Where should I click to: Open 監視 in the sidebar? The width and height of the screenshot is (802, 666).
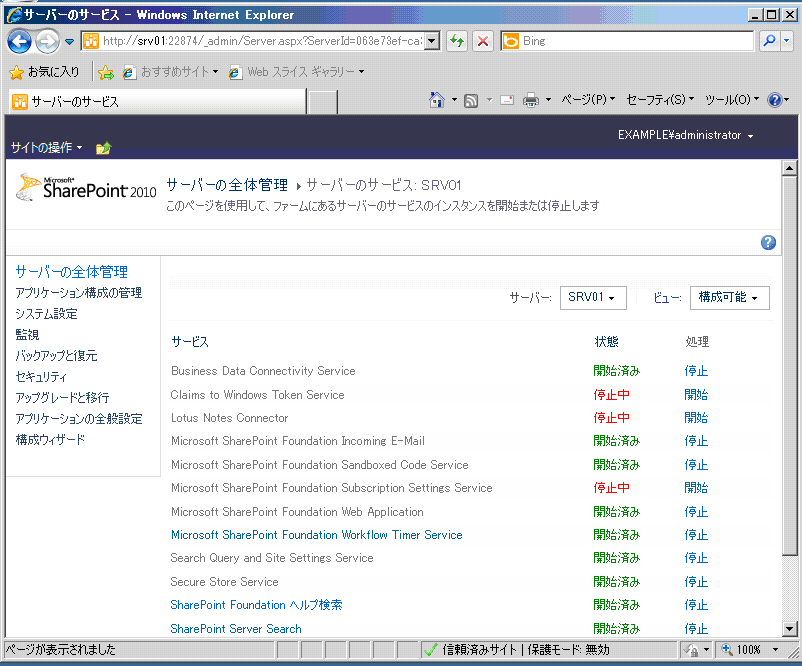(x=27, y=335)
